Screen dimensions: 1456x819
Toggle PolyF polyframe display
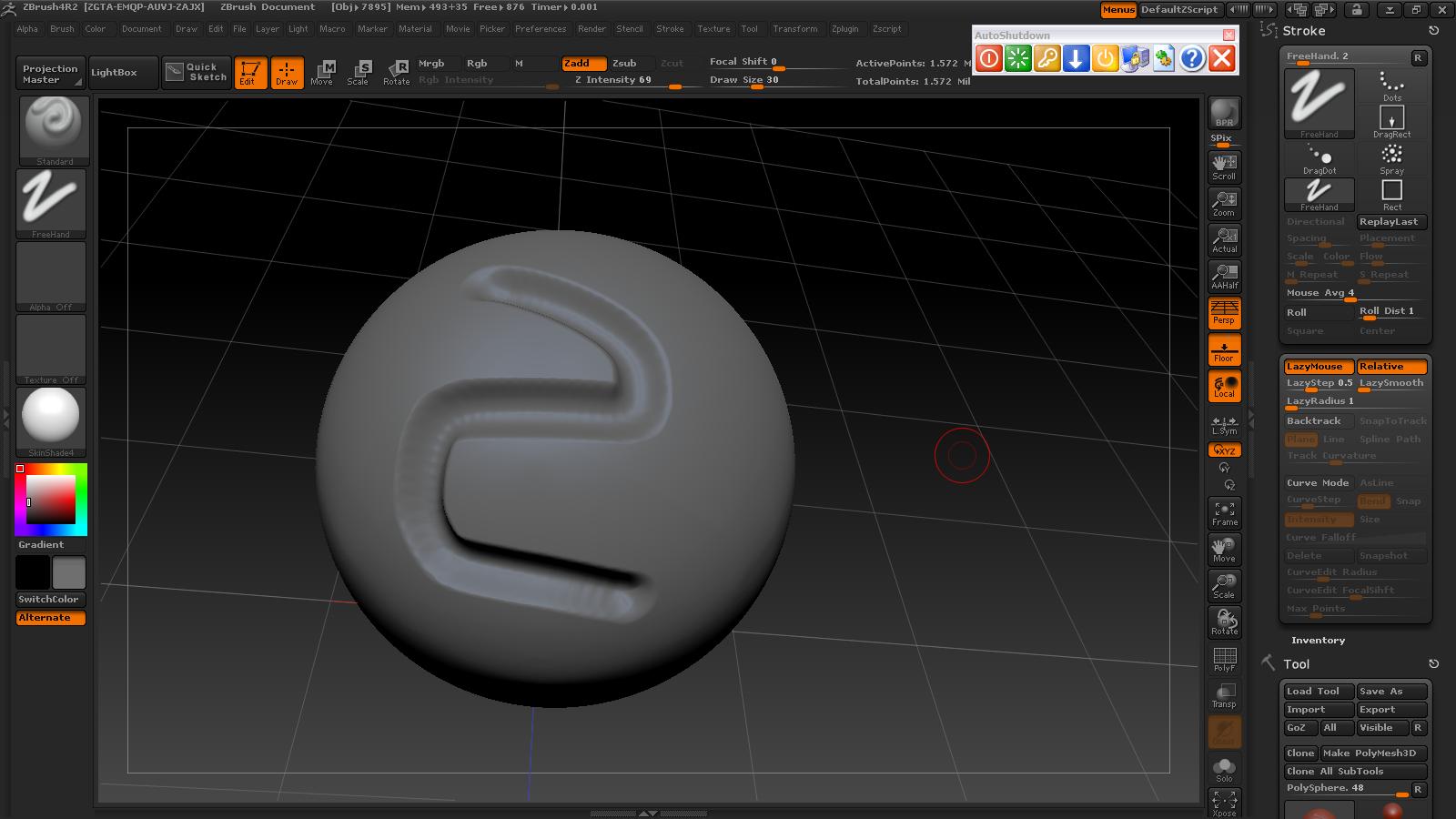[1224, 659]
